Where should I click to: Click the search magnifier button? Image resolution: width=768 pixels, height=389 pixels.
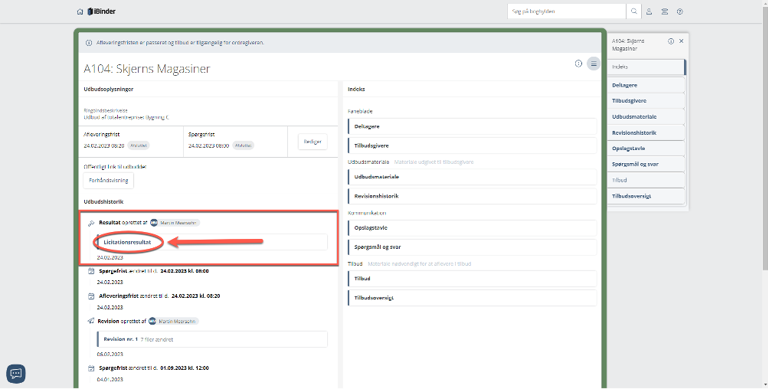click(x=634, y=11)
